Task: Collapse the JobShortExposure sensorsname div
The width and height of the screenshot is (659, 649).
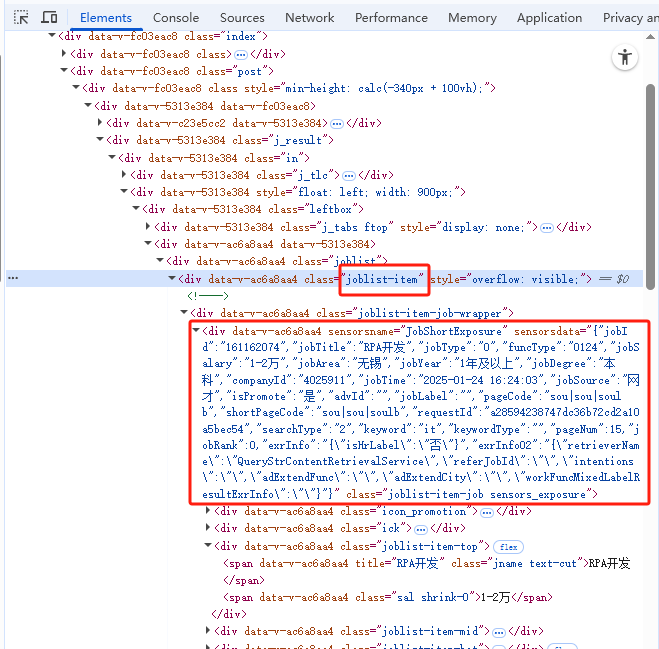Action: click(x=196, y=330)
